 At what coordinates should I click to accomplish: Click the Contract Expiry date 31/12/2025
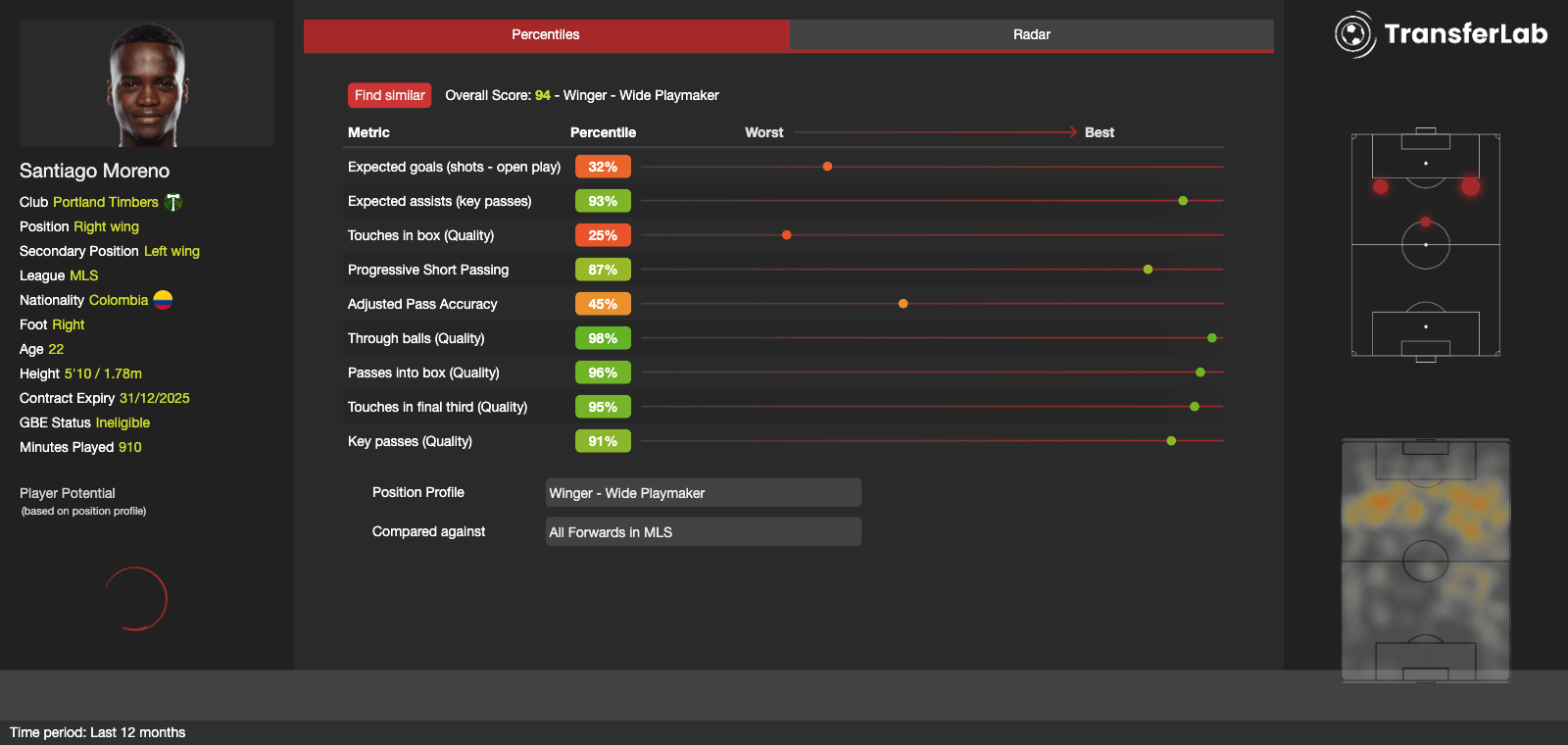(x=155, y=398)
